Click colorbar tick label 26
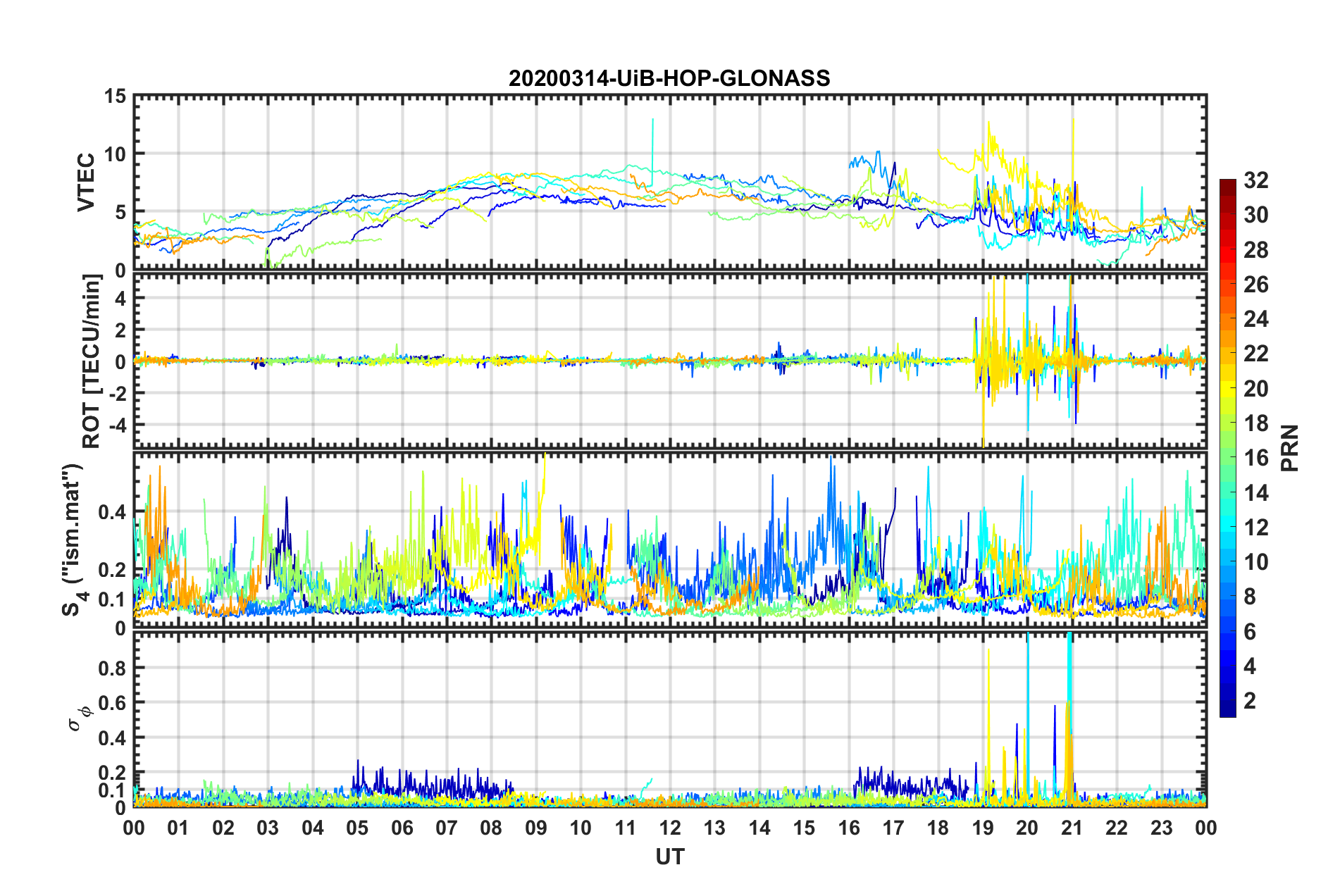This screenshot has width=1340, height=896. click(1256, 285)
